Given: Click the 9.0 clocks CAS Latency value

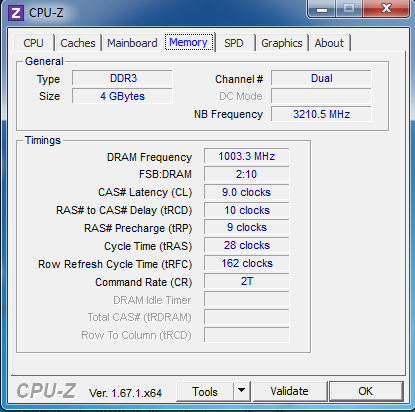Looking at the screenshot, I should 247,192.
